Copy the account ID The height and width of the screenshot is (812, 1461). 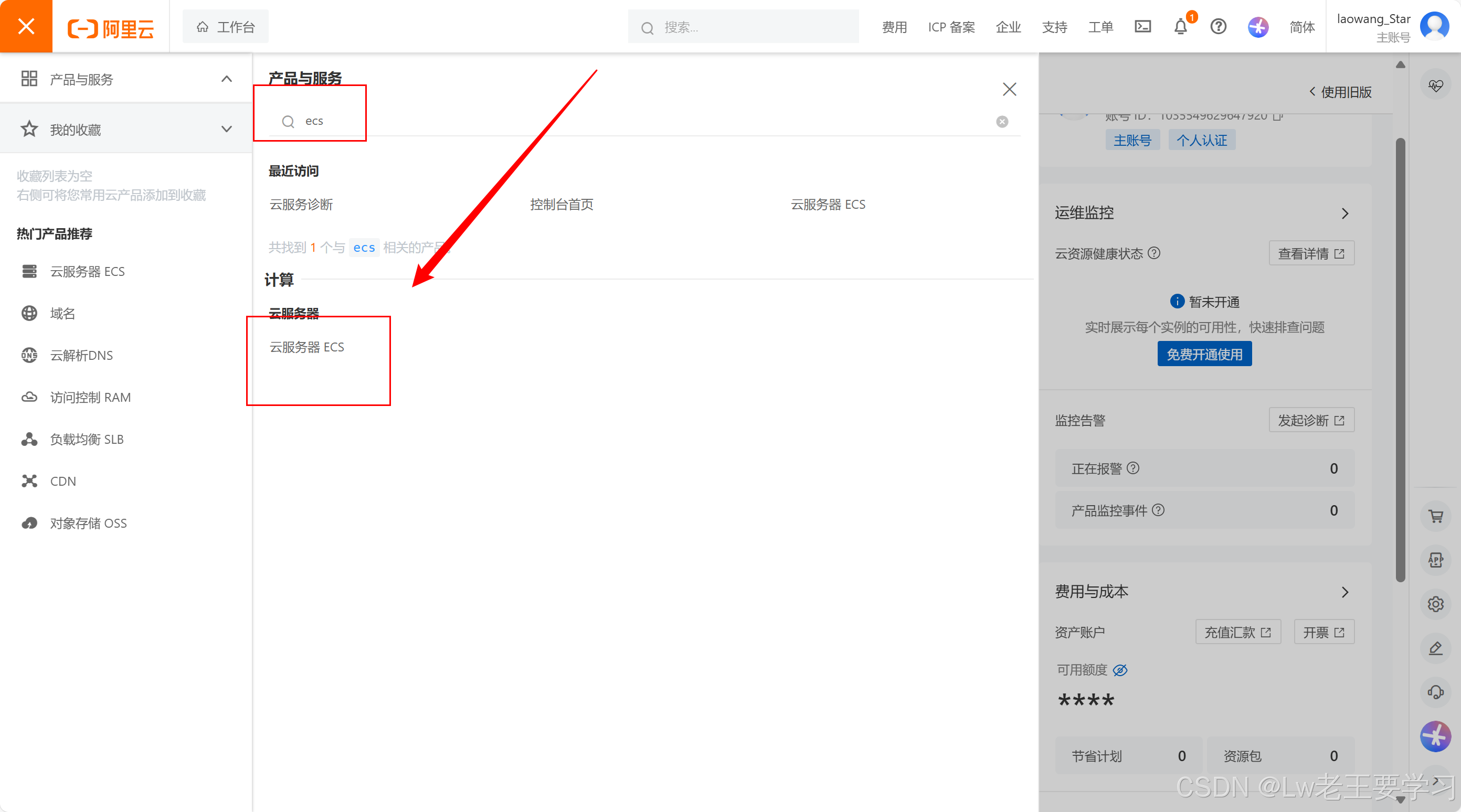tap(1278, 116)
